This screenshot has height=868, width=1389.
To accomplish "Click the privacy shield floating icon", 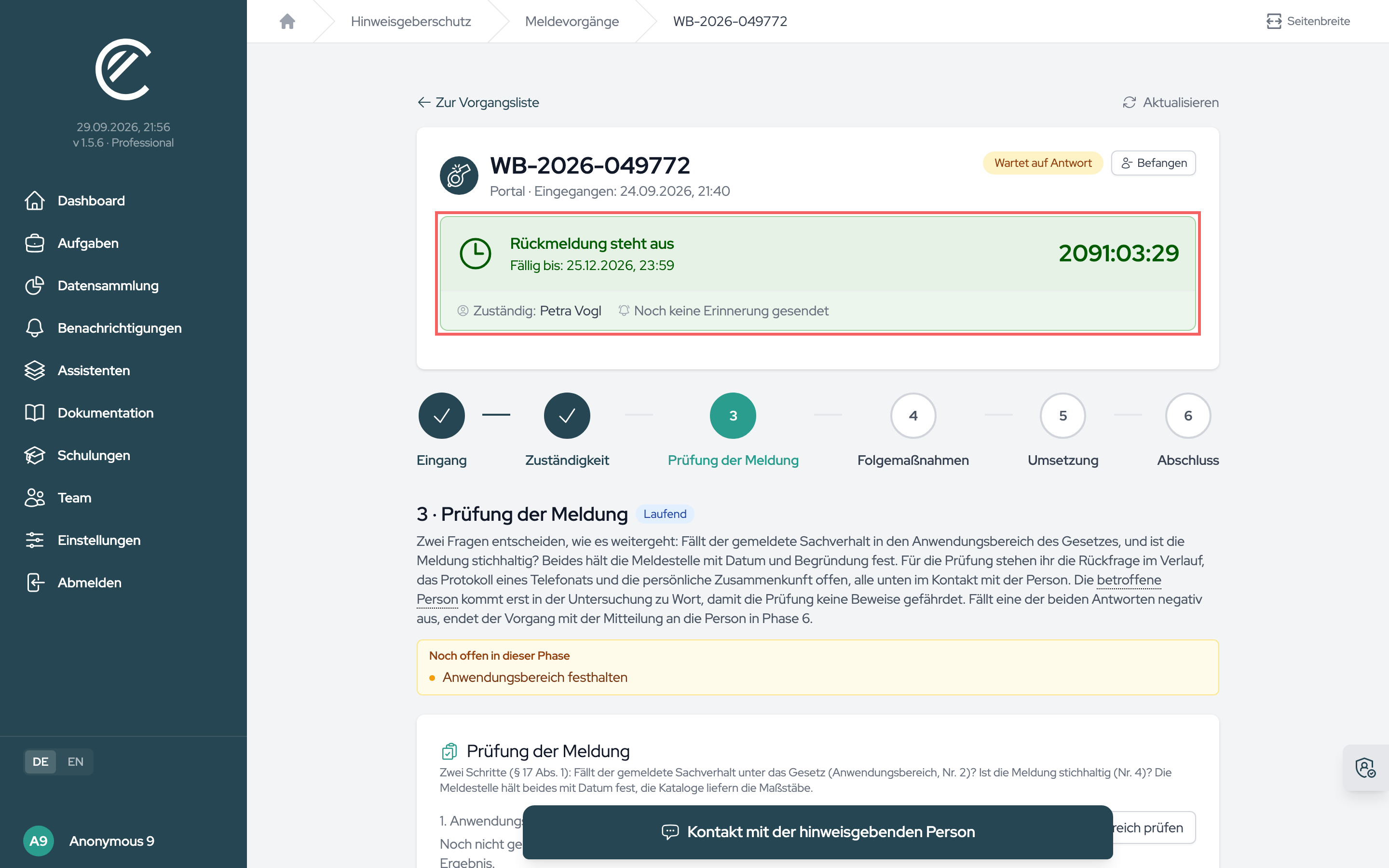I will (1365, 768).
